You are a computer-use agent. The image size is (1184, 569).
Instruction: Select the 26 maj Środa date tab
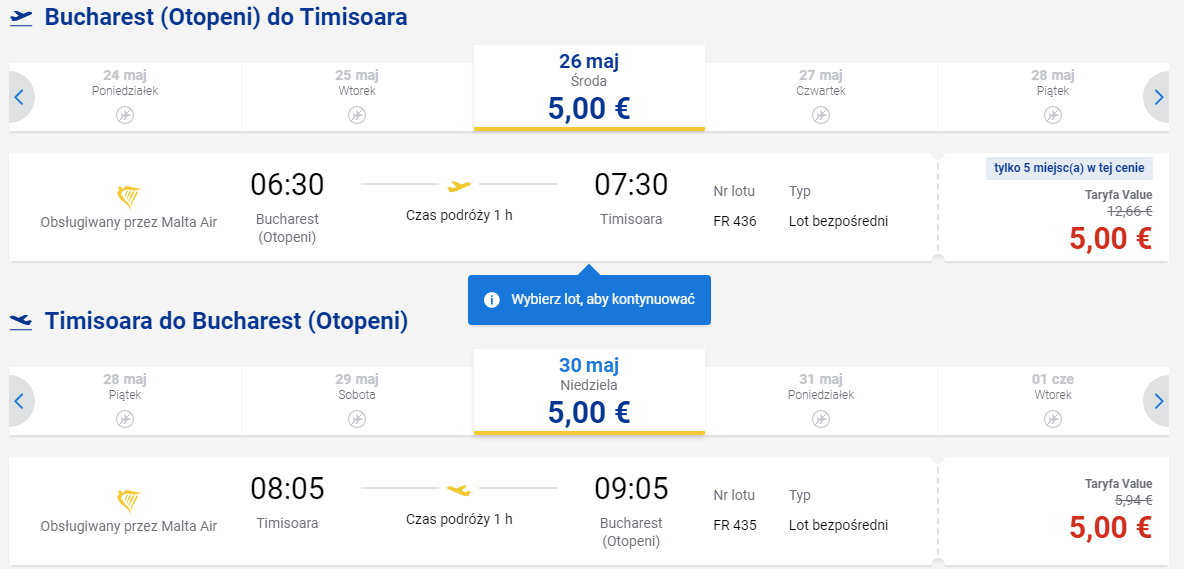point(589,88)
